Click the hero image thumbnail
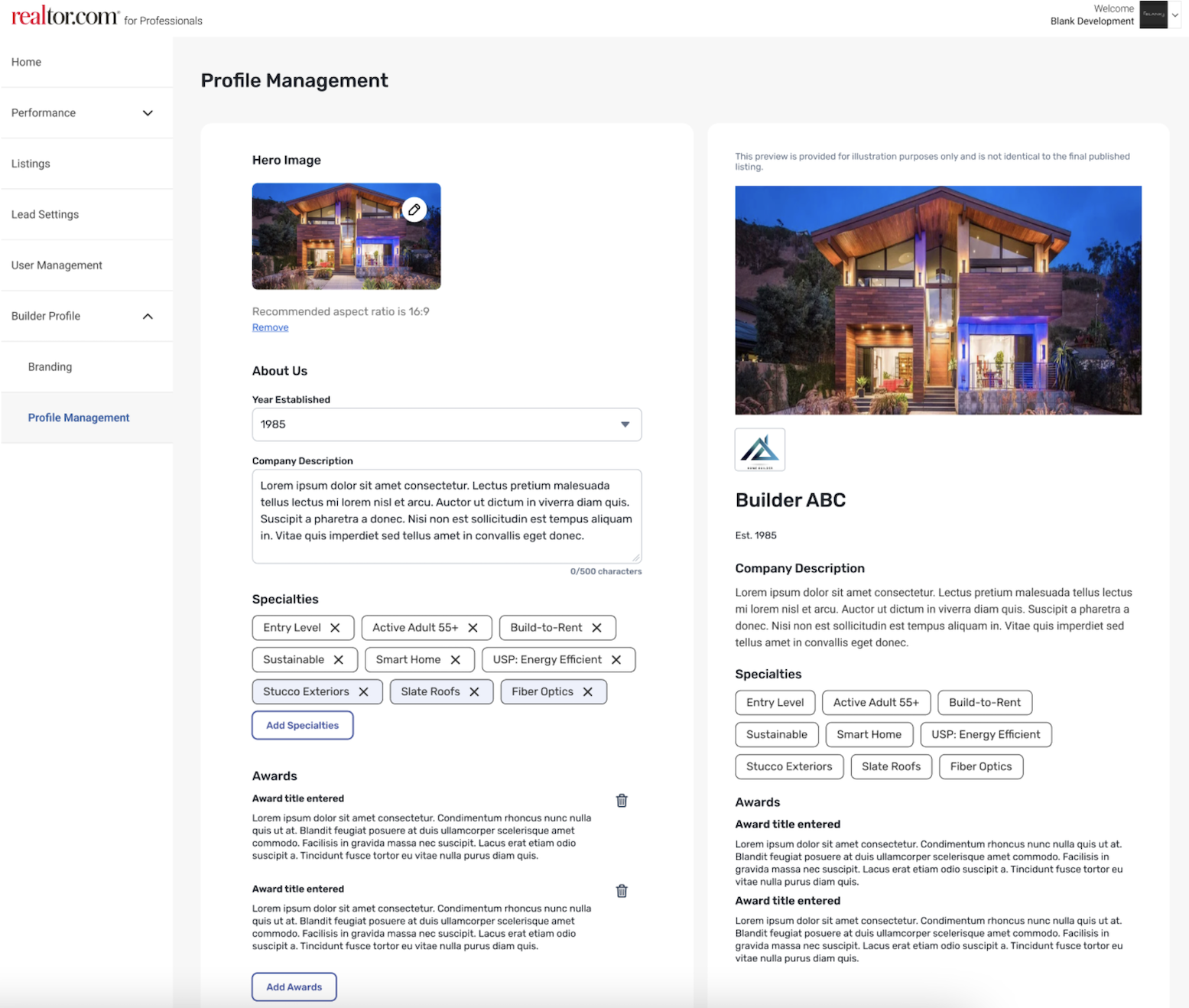 point(346,236)
